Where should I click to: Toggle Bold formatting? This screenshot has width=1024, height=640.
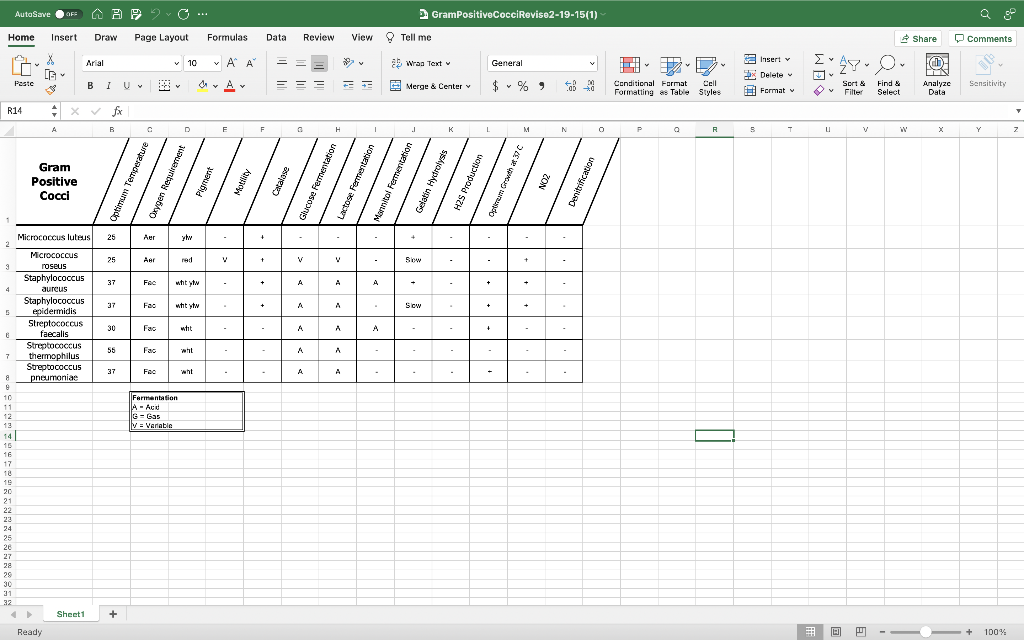tap(90, 86)
